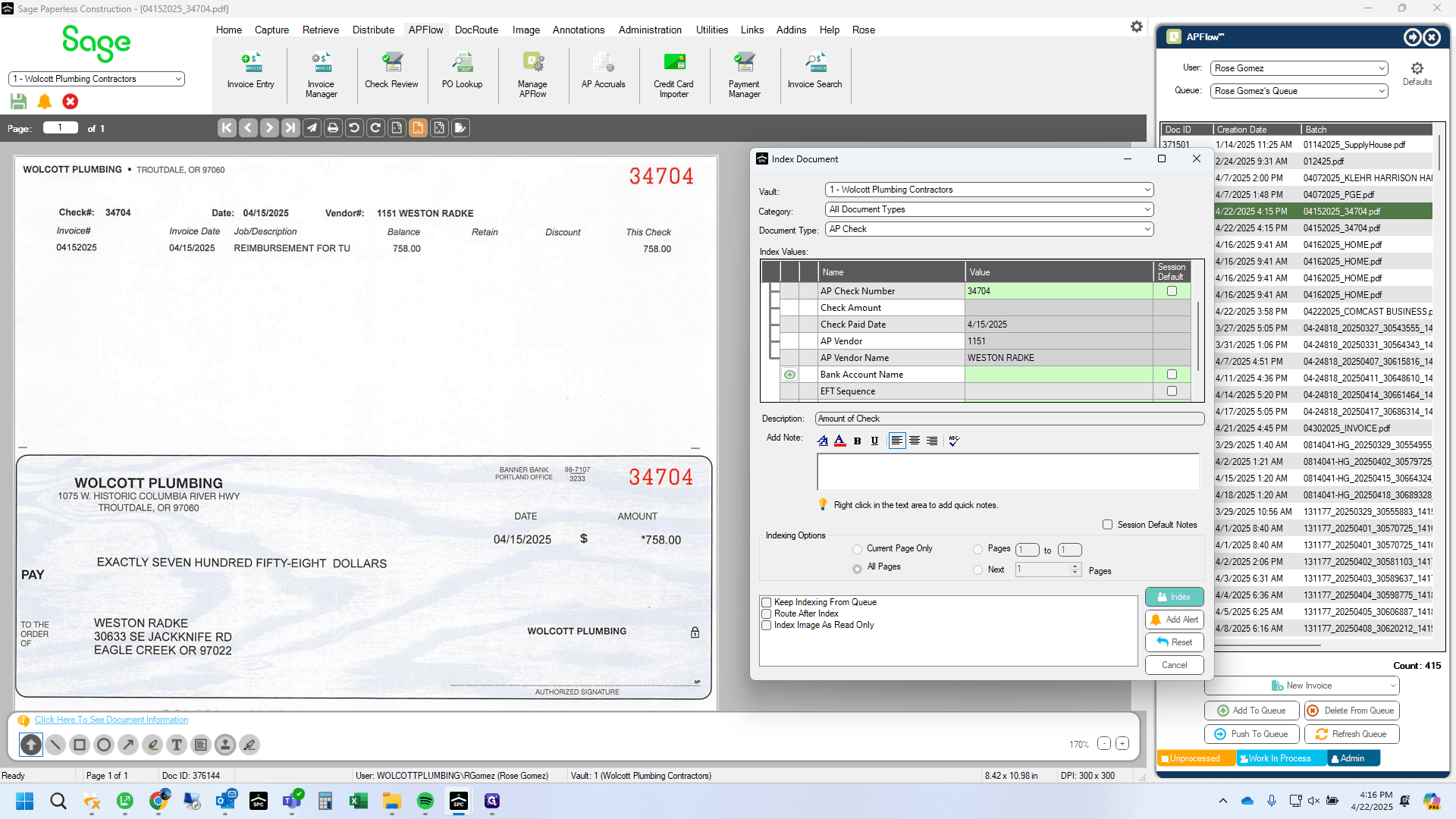
Task: Select the Pages range radio button
Action: [977, 550]
